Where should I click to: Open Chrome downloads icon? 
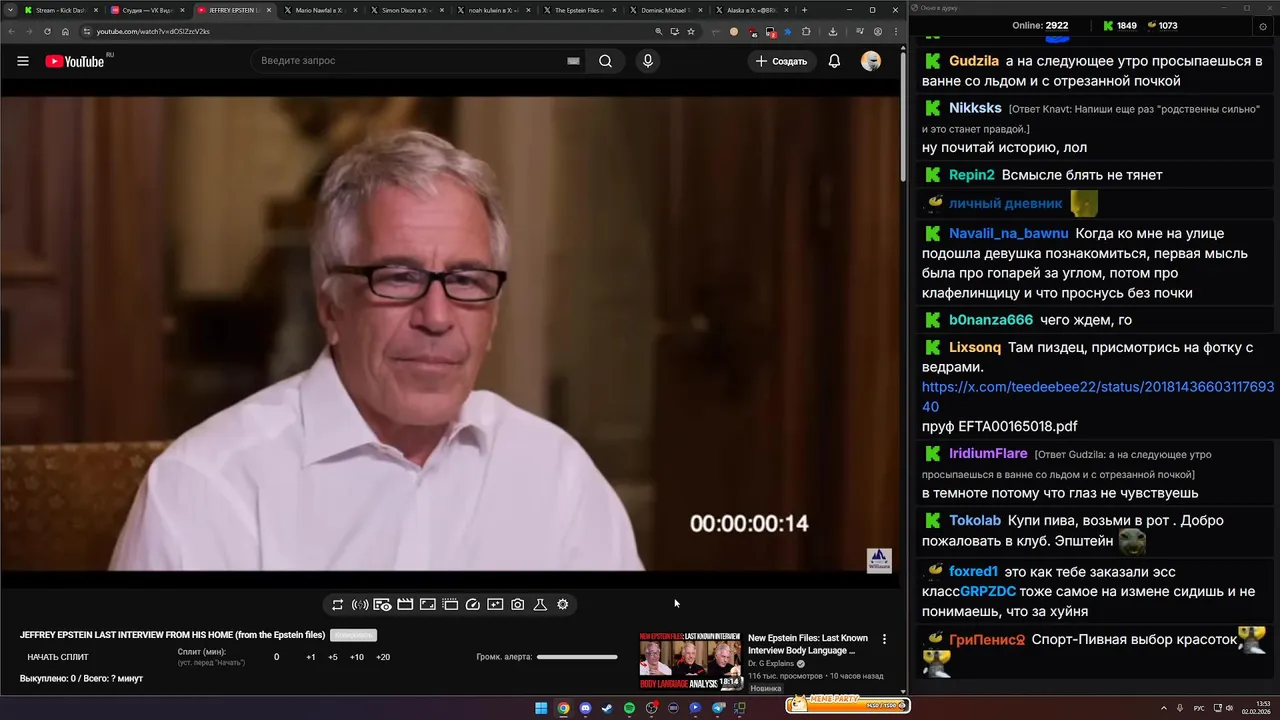(833, 31)
